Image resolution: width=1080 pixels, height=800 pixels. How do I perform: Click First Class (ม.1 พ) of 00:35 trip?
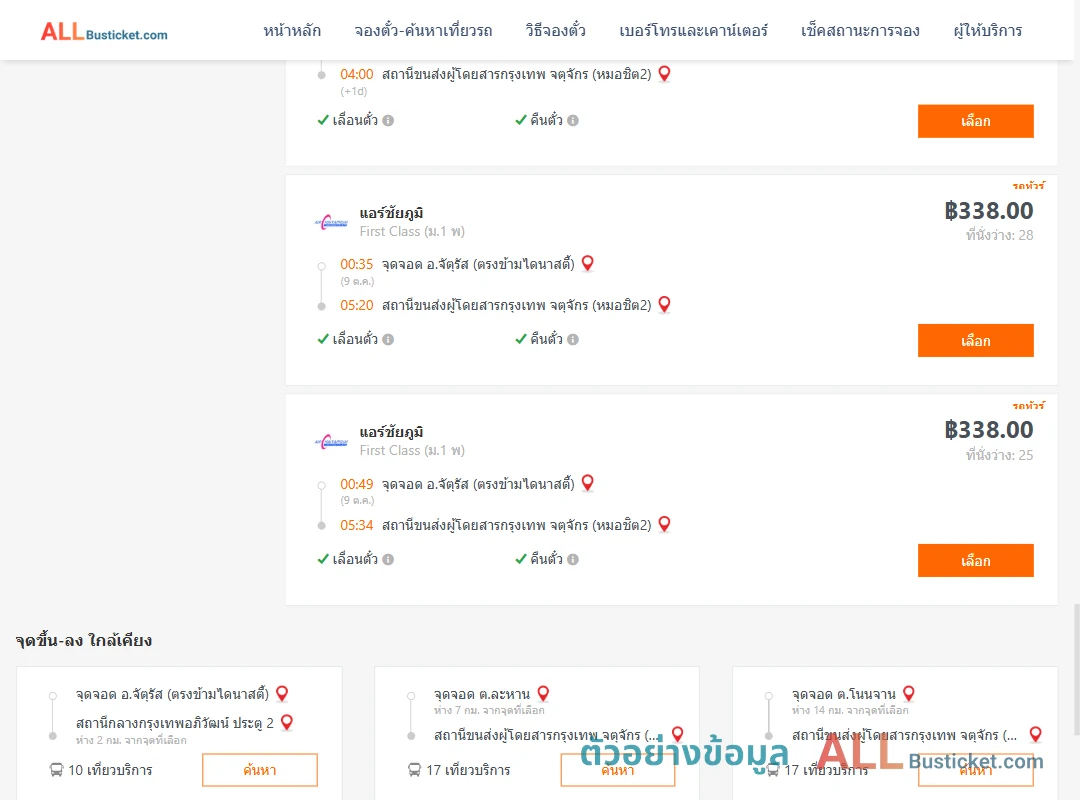click(412, 232)
